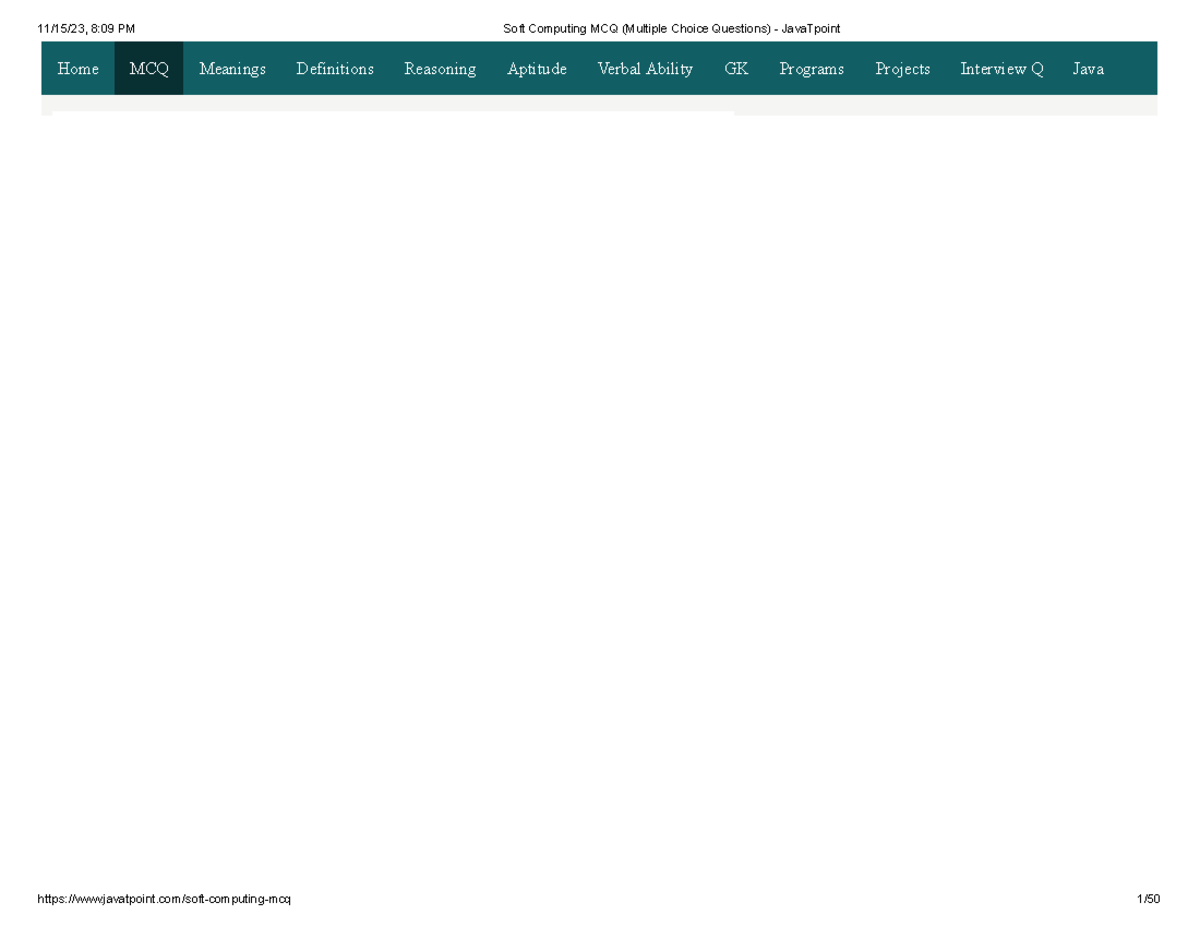The width and height of the screenshot is (1200, 927).
Task: Click the GK navigation link
Action: [736, 68]
